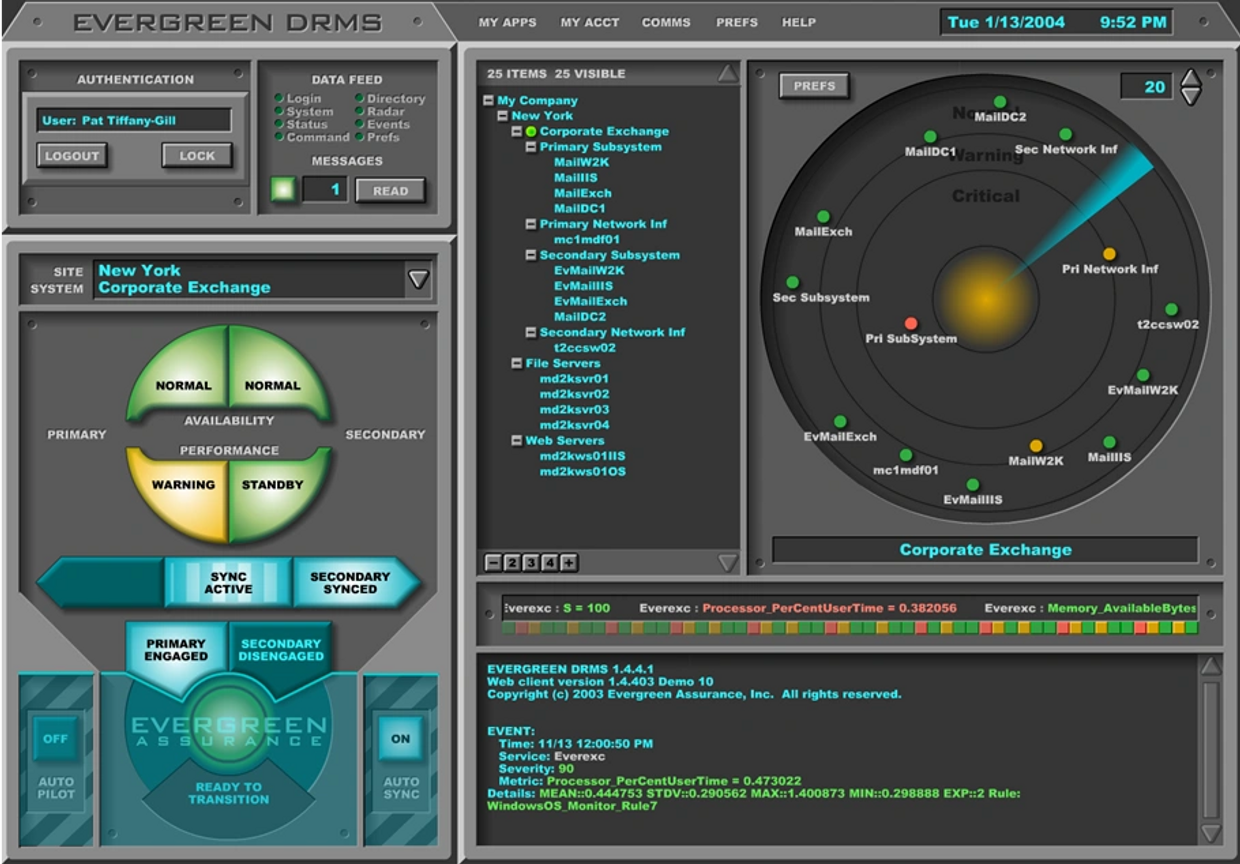
Task: Click the minus button below the tree
Action: click(x=492, y=563)
